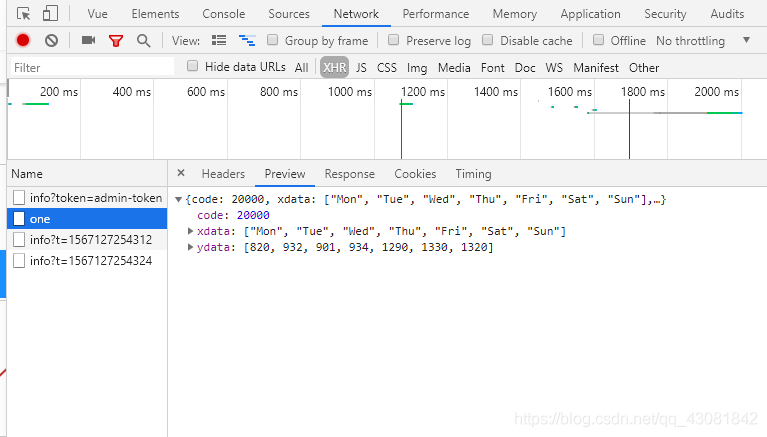The height and width of the screenshot is (437, 767).
Task: Open the Performance tab
Action: click(x=435, y=14)
